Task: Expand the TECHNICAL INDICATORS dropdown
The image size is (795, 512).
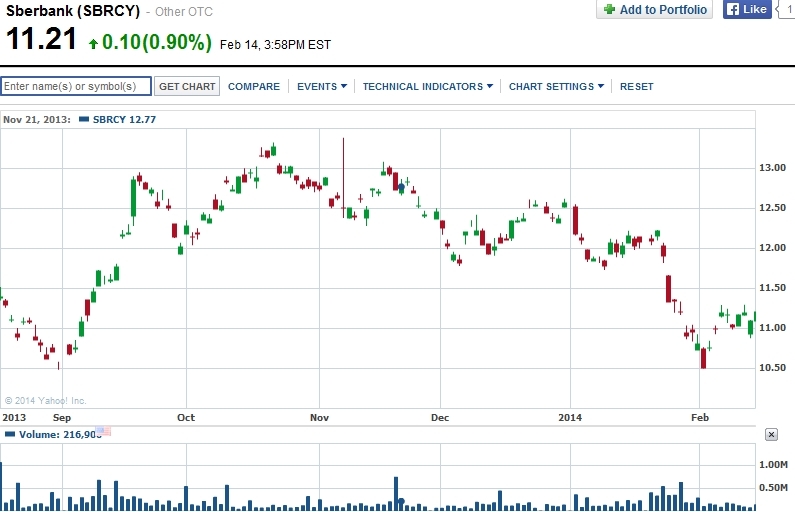Action: click(x=427, y=87)
